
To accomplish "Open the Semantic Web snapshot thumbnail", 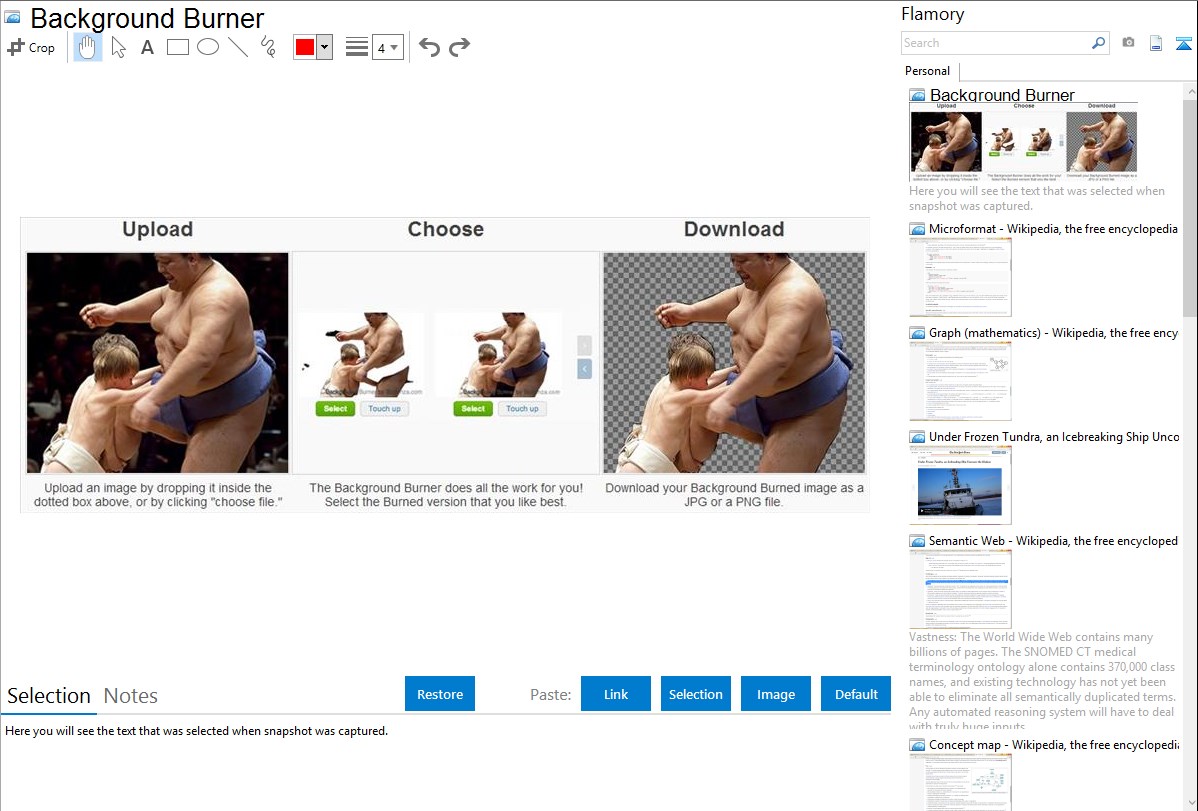I will 960,589.
